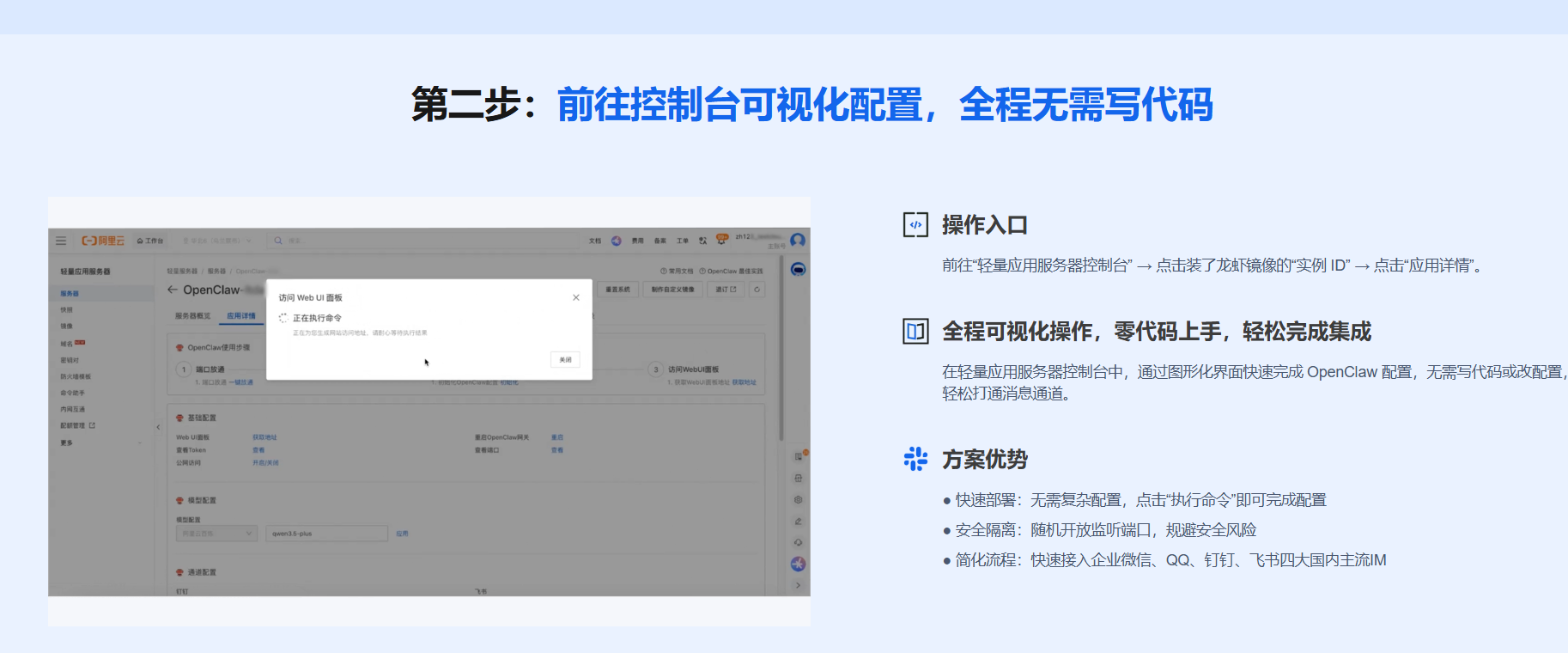
Task: Open 文档 in console top bar
Action: 595,241
